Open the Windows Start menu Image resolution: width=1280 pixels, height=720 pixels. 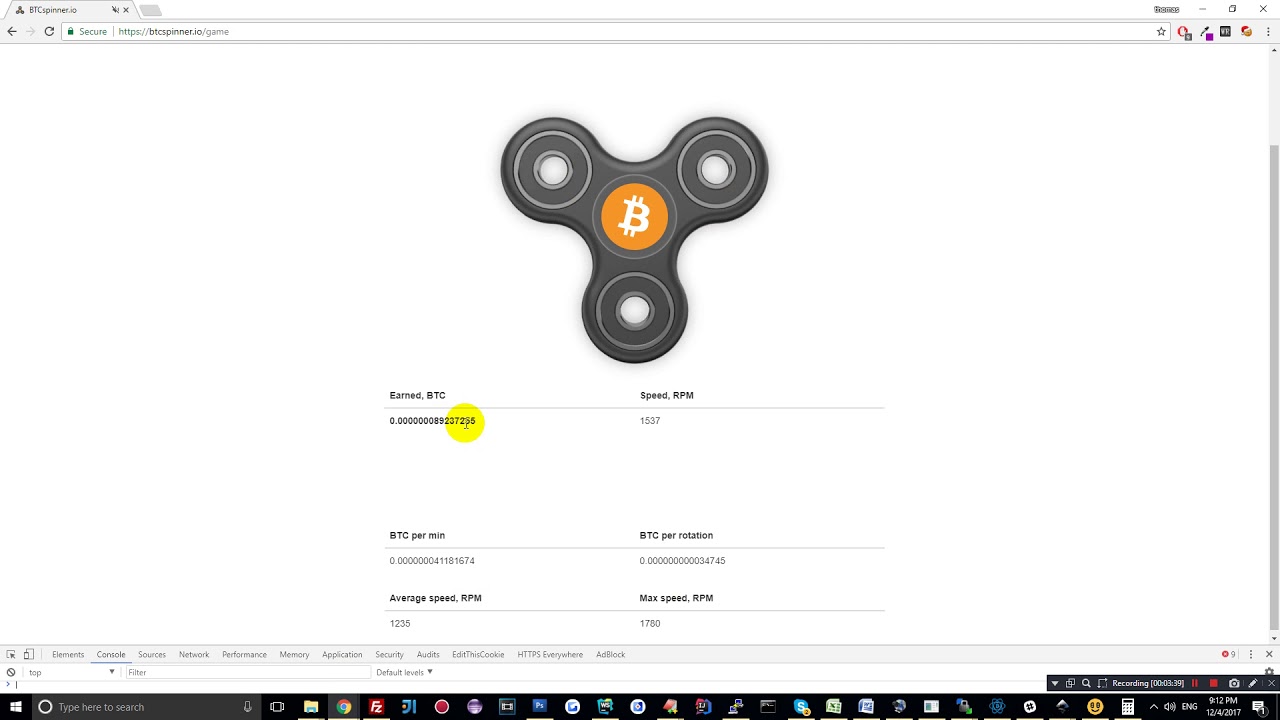tap(16, 707)
